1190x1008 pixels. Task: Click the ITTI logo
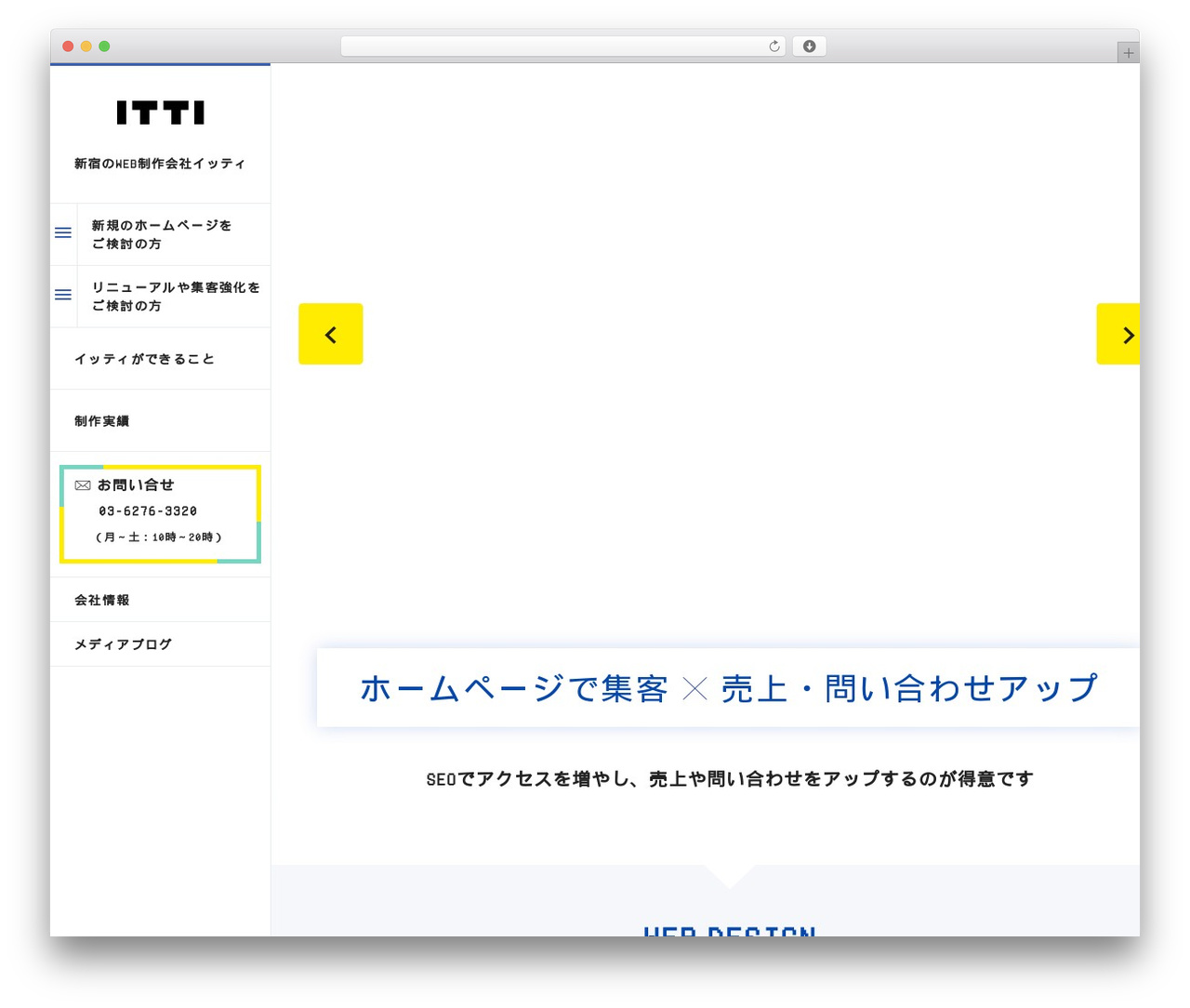(x=160, y=113)
